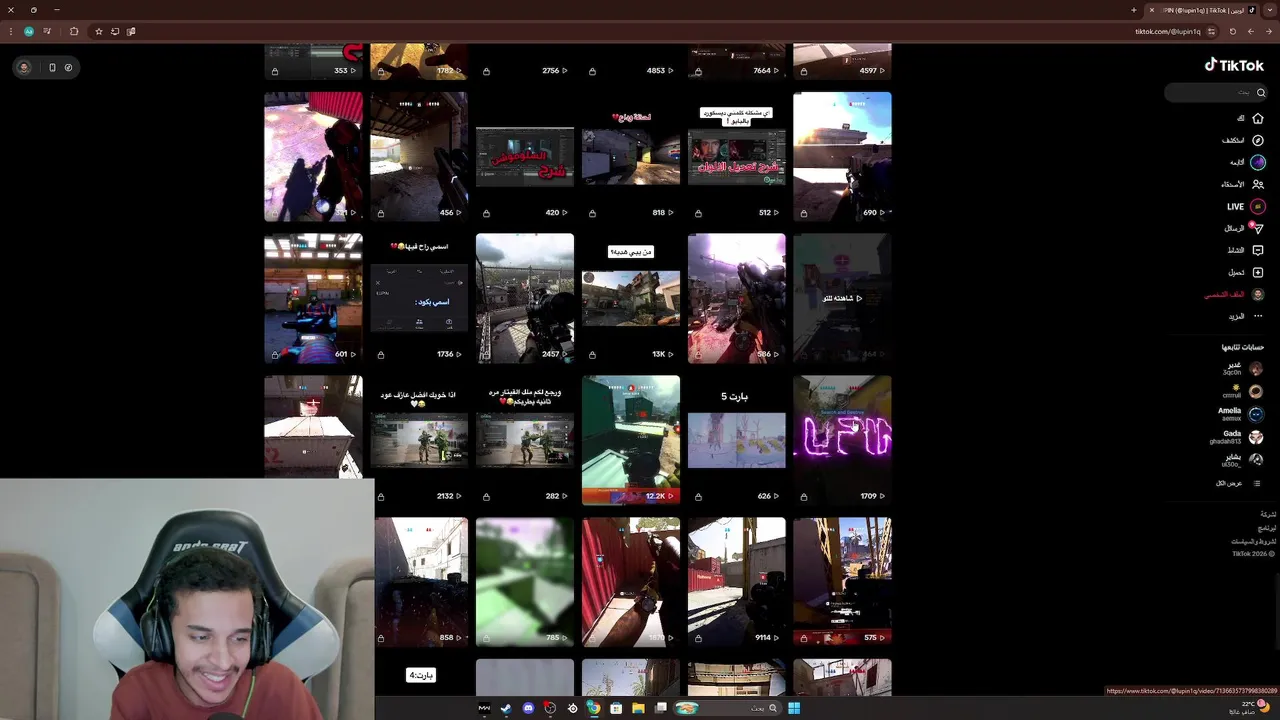This screenshot has height=720, width=1280.
Task: Open Chrome from the taskbar
Action: click(593, 708)
